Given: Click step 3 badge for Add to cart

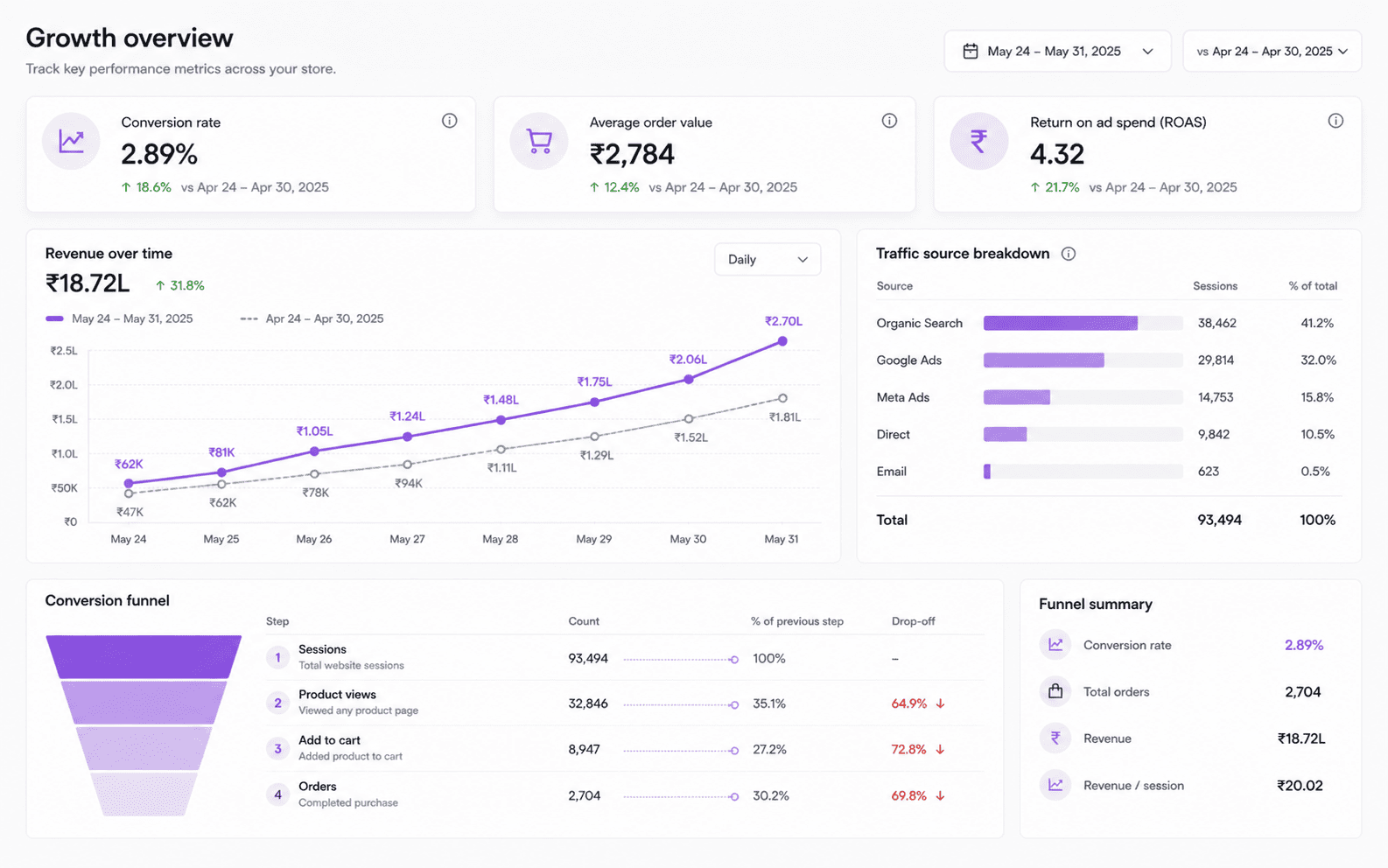Looking at the screenshot, I should pyautogui.click(x=277, y=749).
